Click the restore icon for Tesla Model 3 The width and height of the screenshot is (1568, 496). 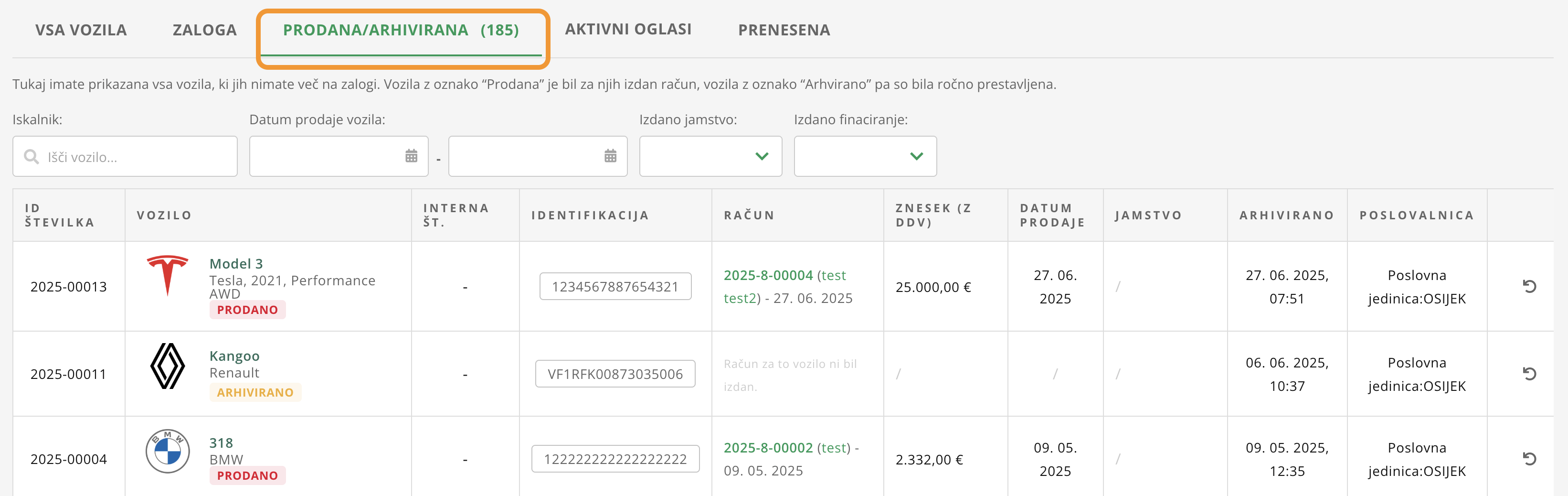tap(1529, 286)
